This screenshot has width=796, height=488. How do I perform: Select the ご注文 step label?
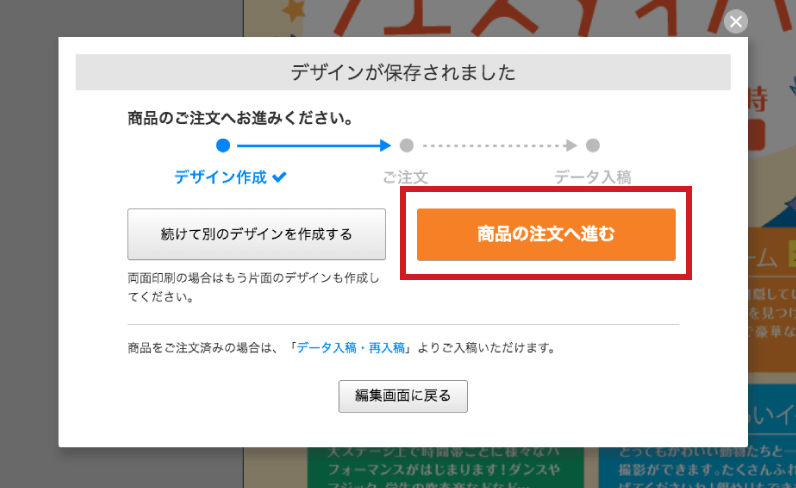405,177
